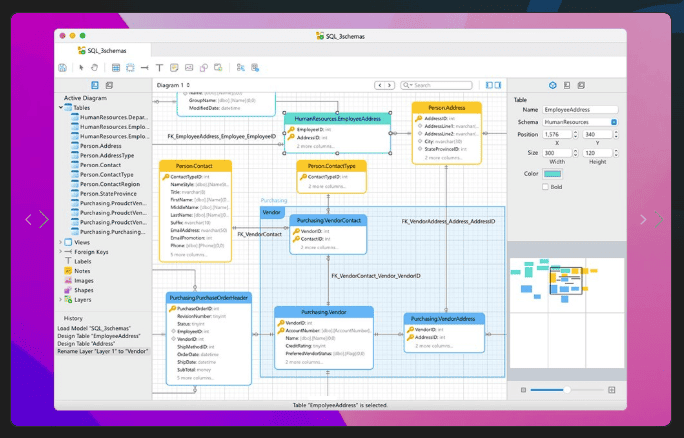Select the Purchasing.Vendor table header on canvas
Screen dimensions: 684x438
324,312
